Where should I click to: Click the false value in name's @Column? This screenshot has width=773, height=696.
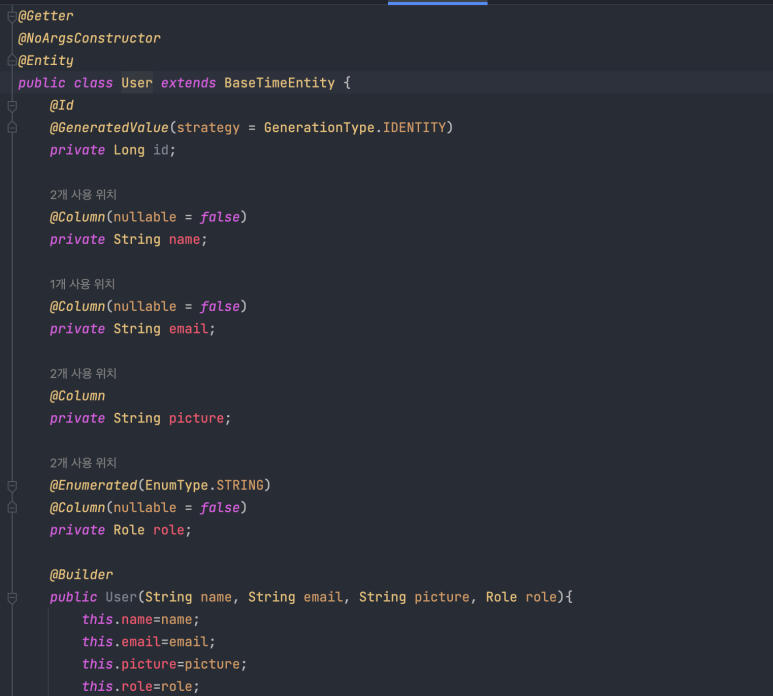pyautogui.click(x=220, y=217)
